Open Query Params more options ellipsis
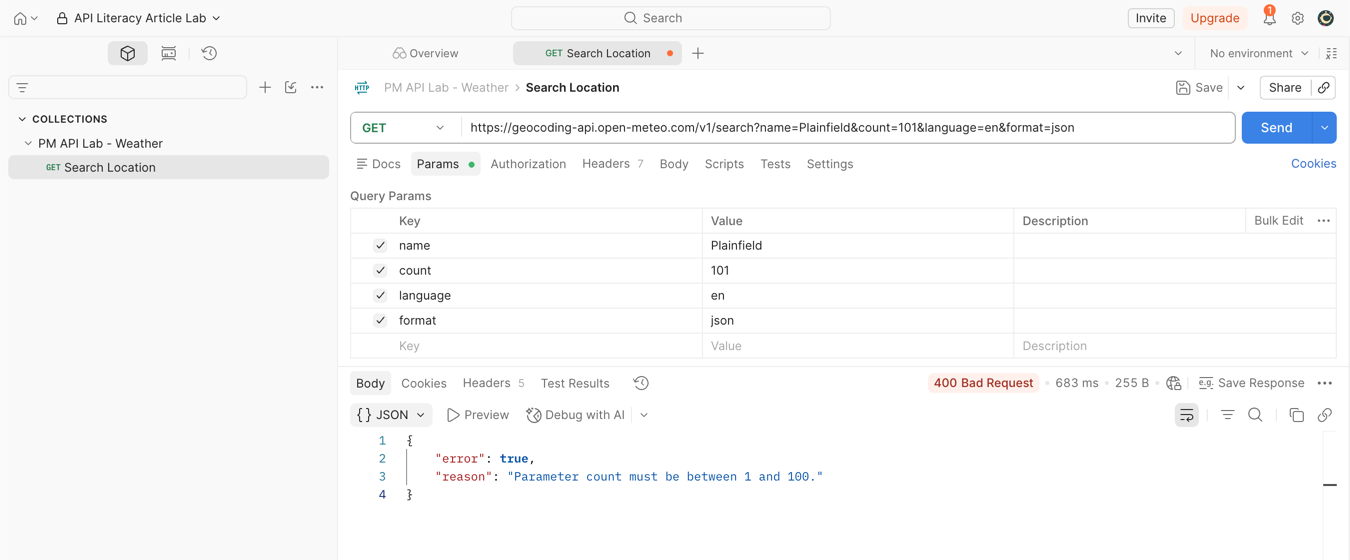 tap(1324, 221)
